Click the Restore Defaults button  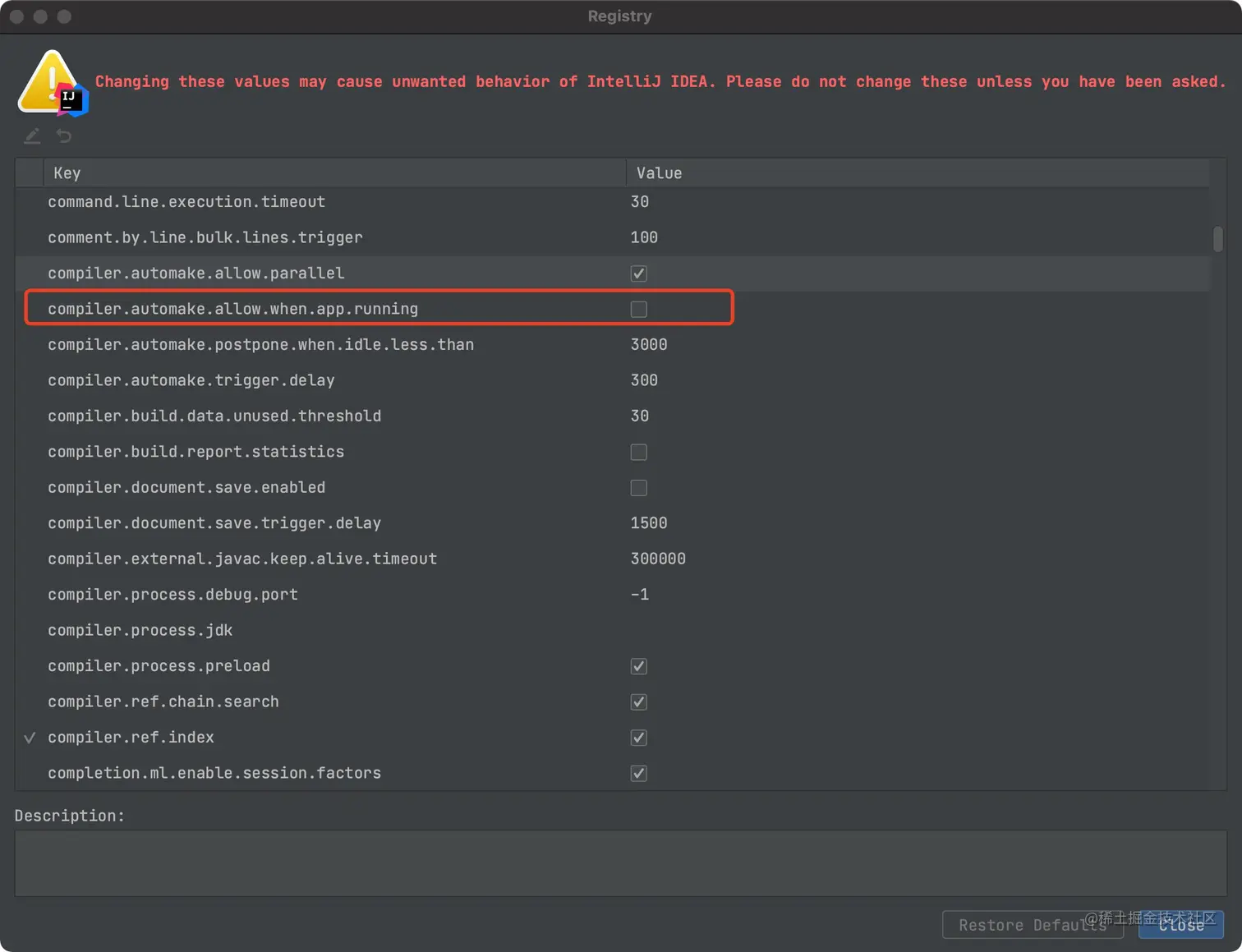point(1033,925)
